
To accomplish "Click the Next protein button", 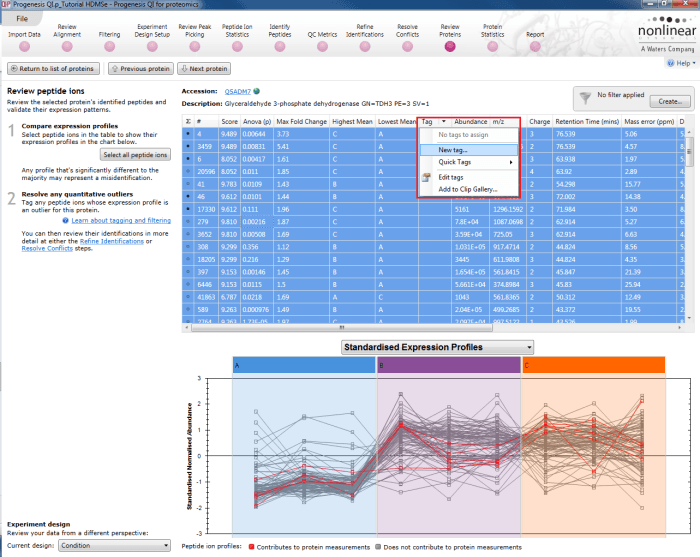I will coord(204,69).
